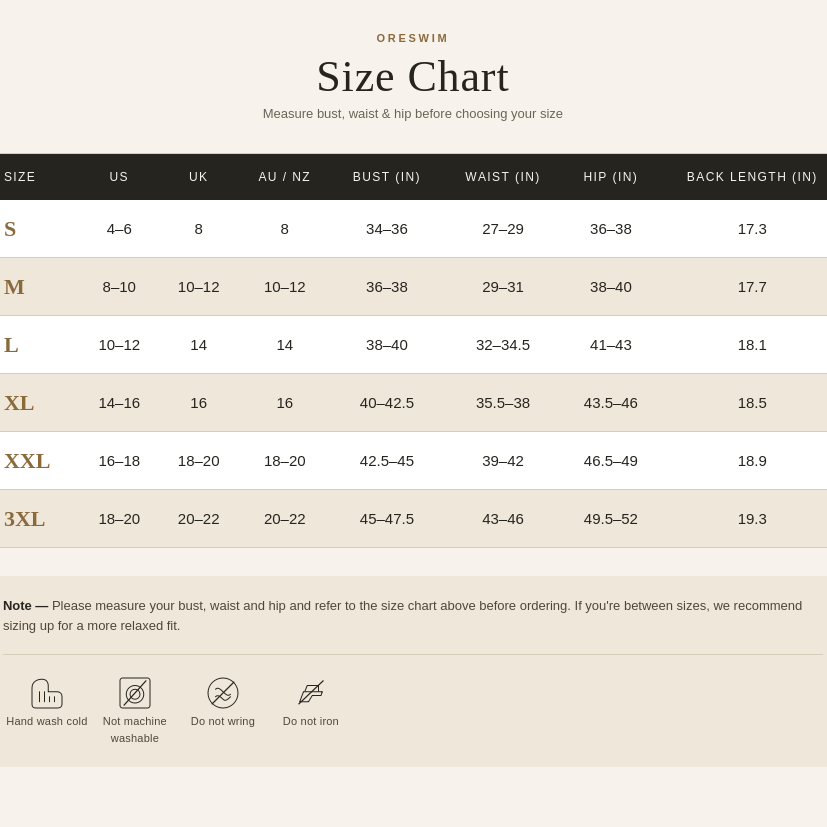
Task: Click the BACK LENGTH (IN) column header
Action: pyautogui.click(x=752, y=177)
